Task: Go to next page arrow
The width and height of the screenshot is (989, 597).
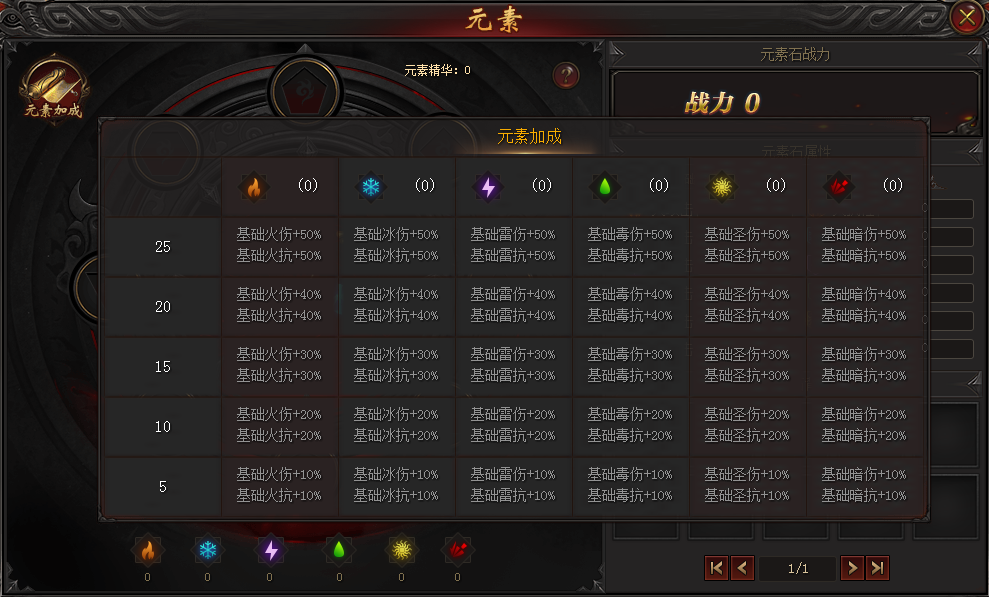Action: coord(852,568)
